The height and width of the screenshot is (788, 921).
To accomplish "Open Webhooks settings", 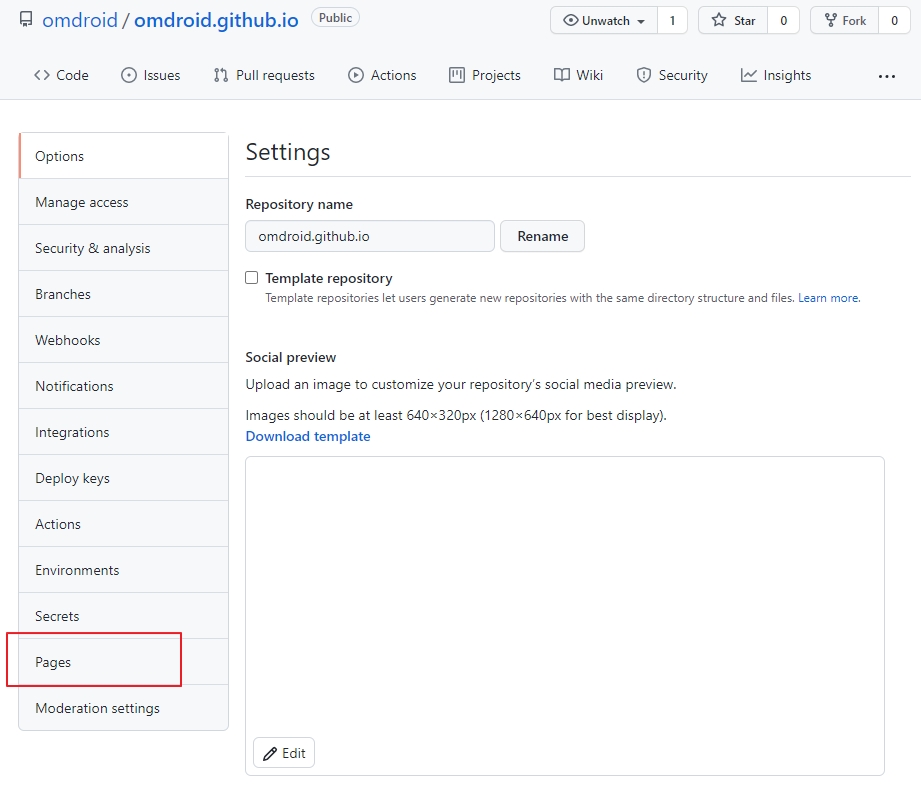I will 123,340.
